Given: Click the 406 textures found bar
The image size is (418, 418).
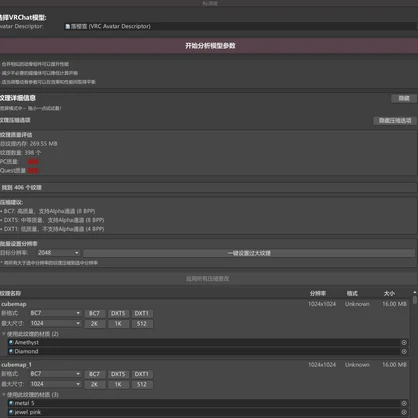Looking at the screenshot, I should click(208, 187).
